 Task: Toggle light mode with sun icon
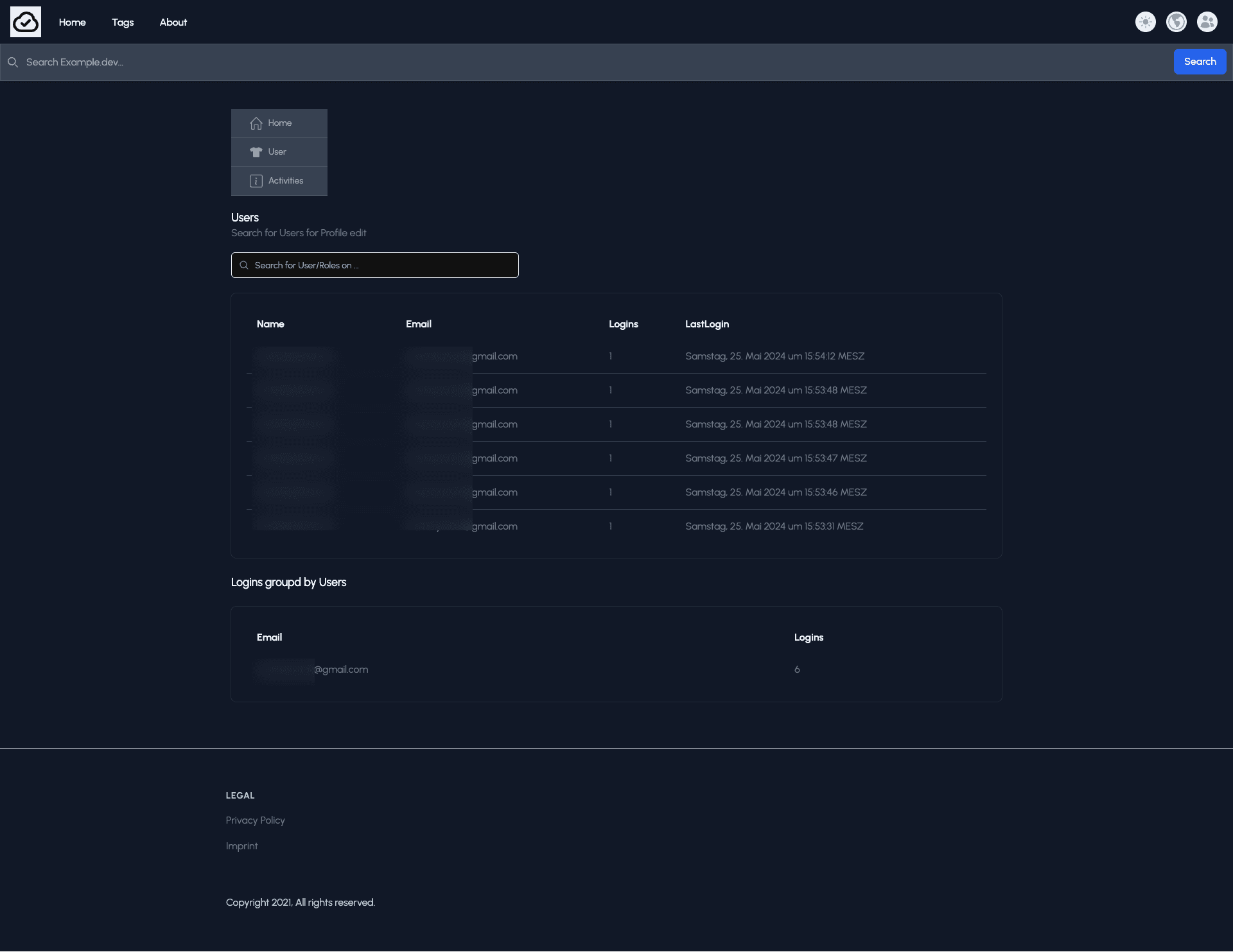coord(1145,22)
